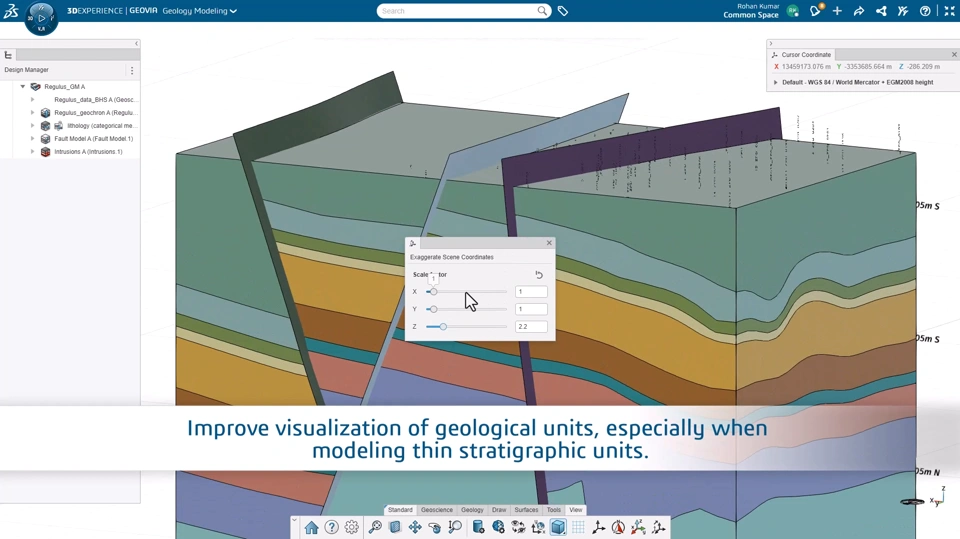Click the globe settings icon
Image resolution: width=960 pixels, height=539 pixels.
point(498,527)
